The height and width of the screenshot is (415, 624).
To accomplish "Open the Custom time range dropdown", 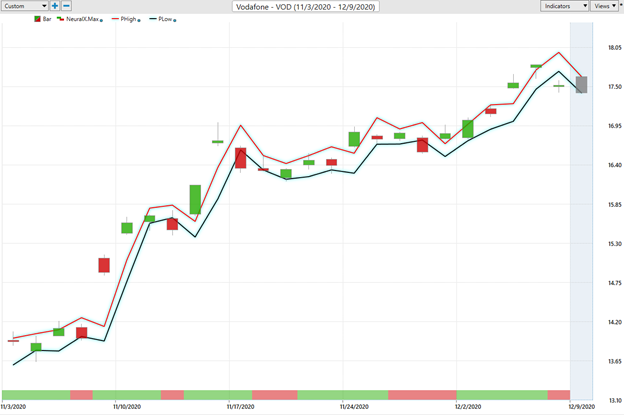I will 25,6.
